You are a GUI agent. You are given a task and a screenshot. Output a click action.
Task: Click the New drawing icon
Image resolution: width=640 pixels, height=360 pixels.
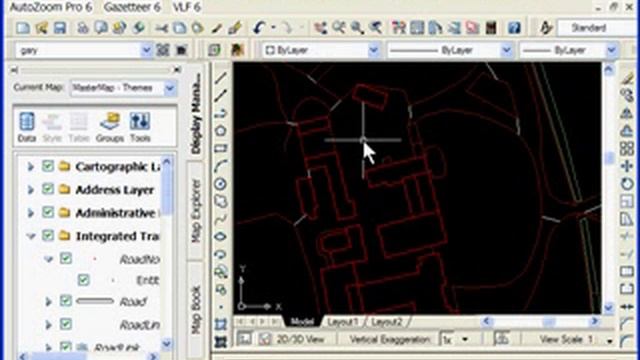tap(23, 28)
